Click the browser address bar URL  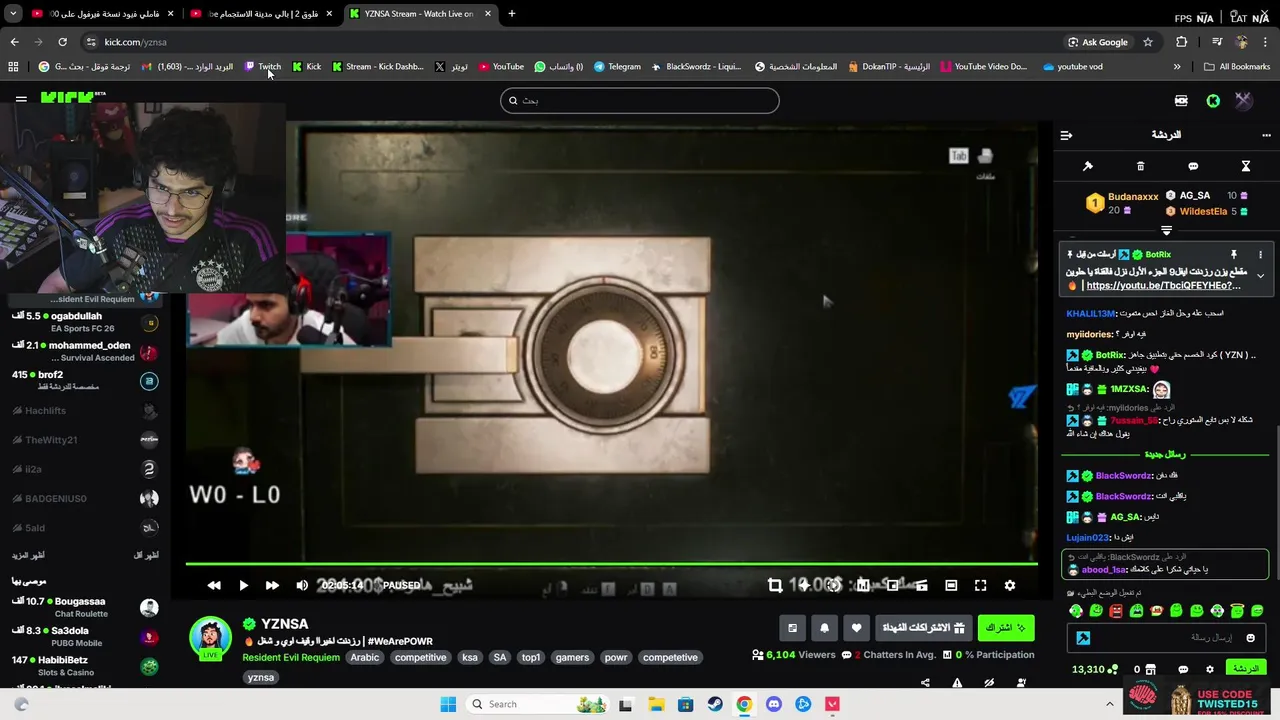click(x=135, y=42)
